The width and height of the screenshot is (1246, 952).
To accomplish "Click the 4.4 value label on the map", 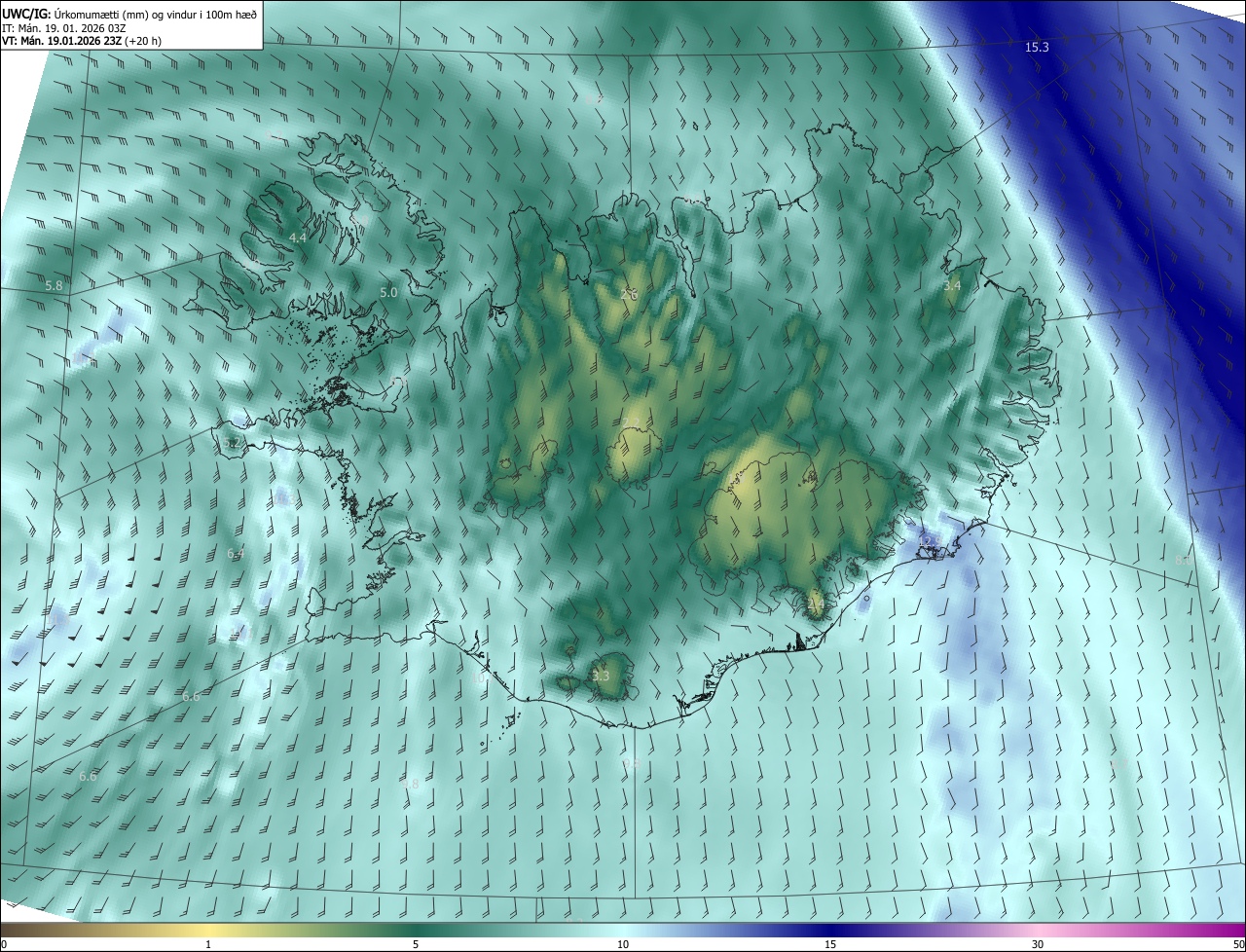I will (x=298, y=238).
